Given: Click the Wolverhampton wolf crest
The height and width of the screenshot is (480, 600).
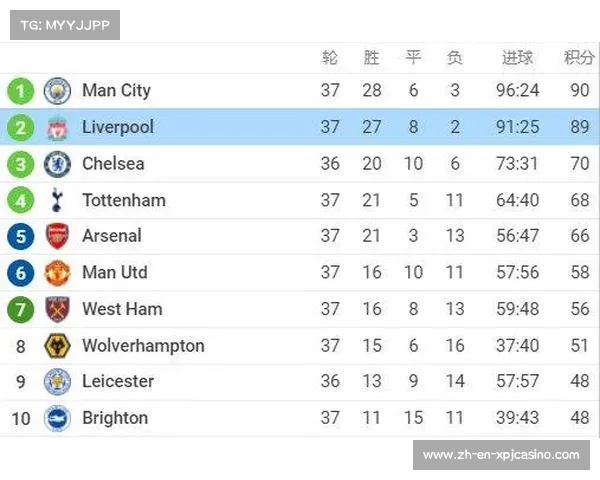Looking at the screenshot, I should (57, 346).
